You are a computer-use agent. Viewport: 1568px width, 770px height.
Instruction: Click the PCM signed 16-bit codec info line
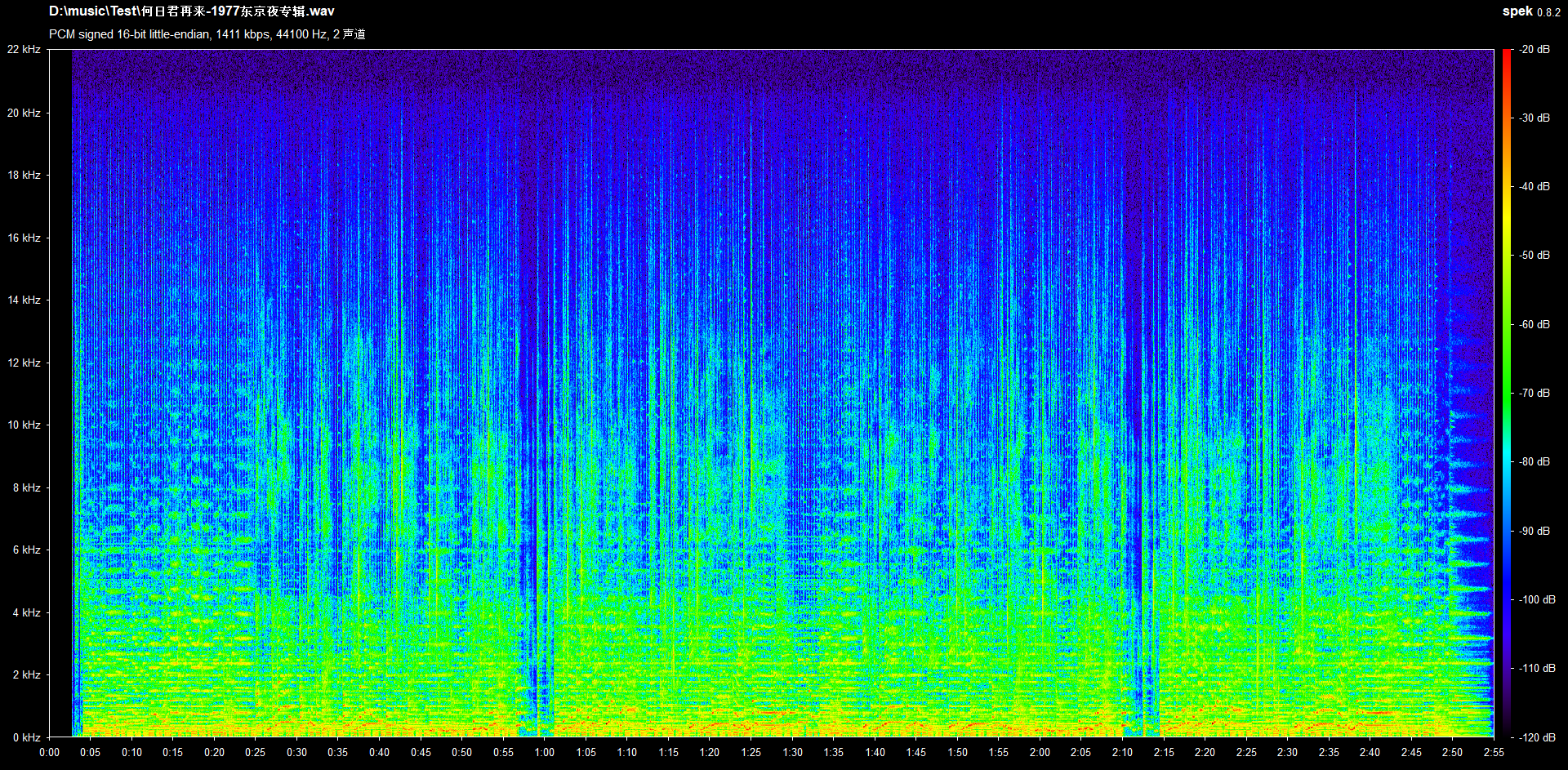pos(207,34)
